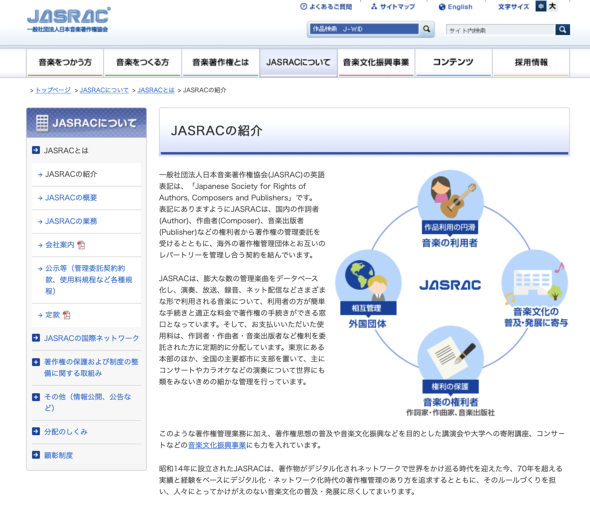Viewport: 590px width, 510px height.
Task: Click the 作品検索 J-WID input field
Action: [364, 29]
